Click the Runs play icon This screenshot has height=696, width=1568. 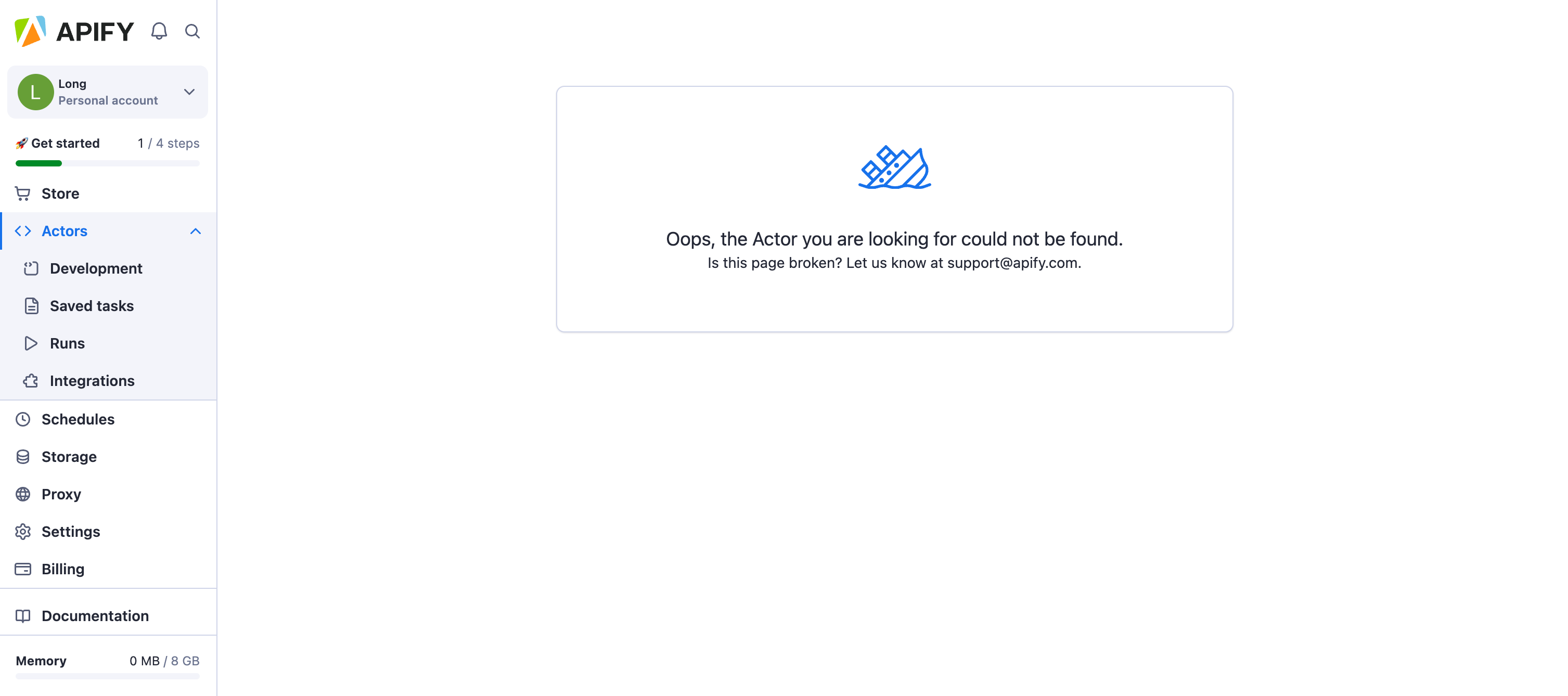click(31, 343)
